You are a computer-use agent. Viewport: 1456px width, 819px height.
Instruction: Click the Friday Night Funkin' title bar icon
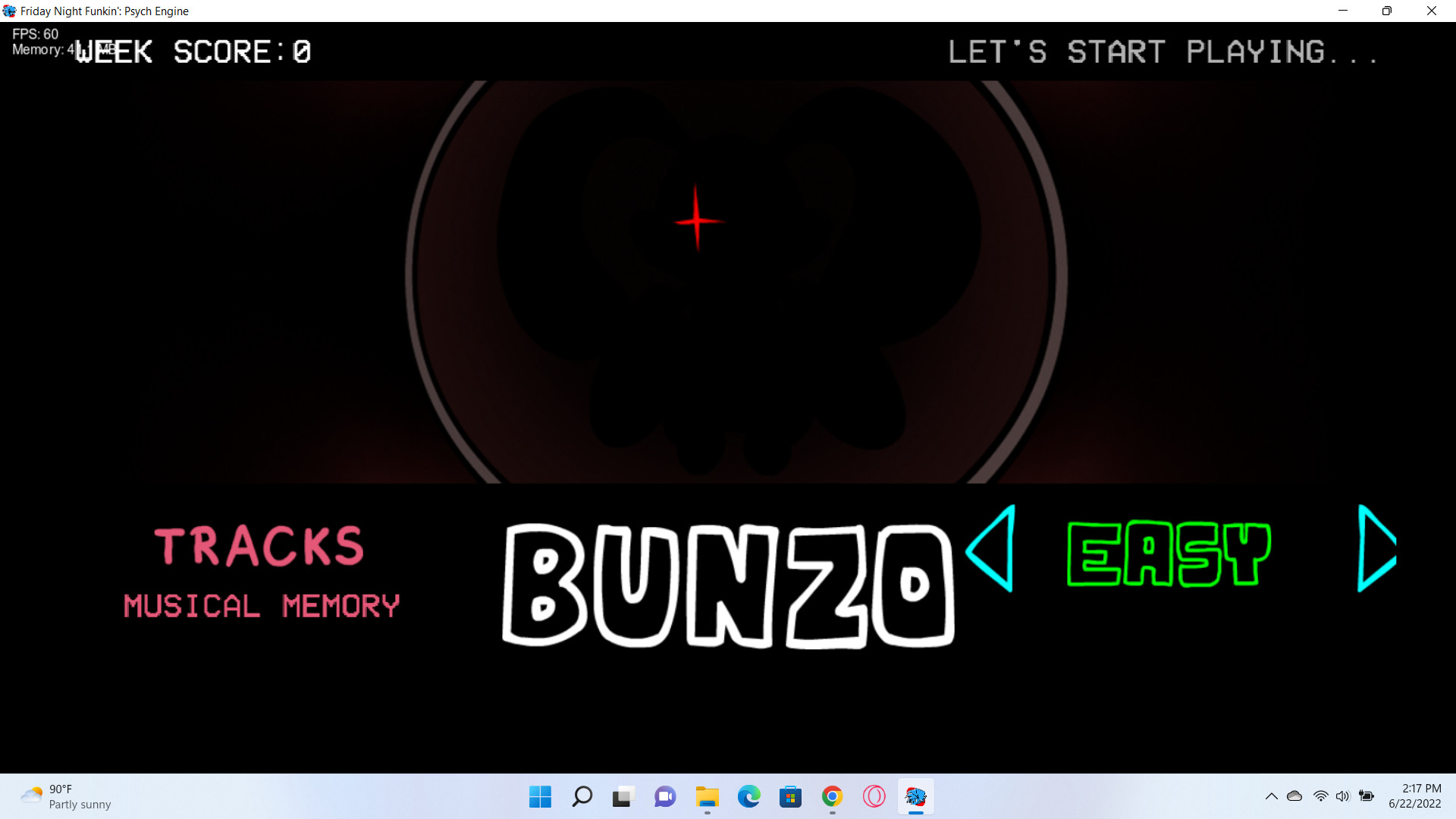[x=9, y=11]
